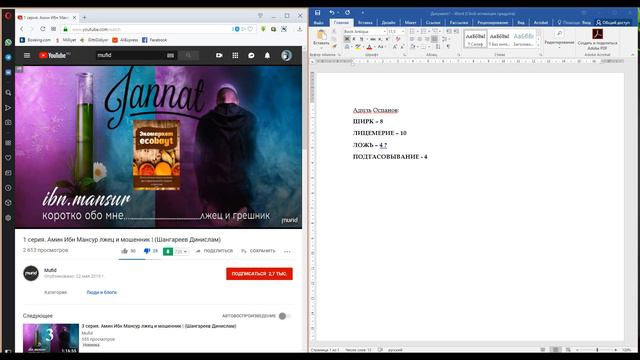
Task: Expand the Word styles gallery arrow
Action: tap(538, 45)
